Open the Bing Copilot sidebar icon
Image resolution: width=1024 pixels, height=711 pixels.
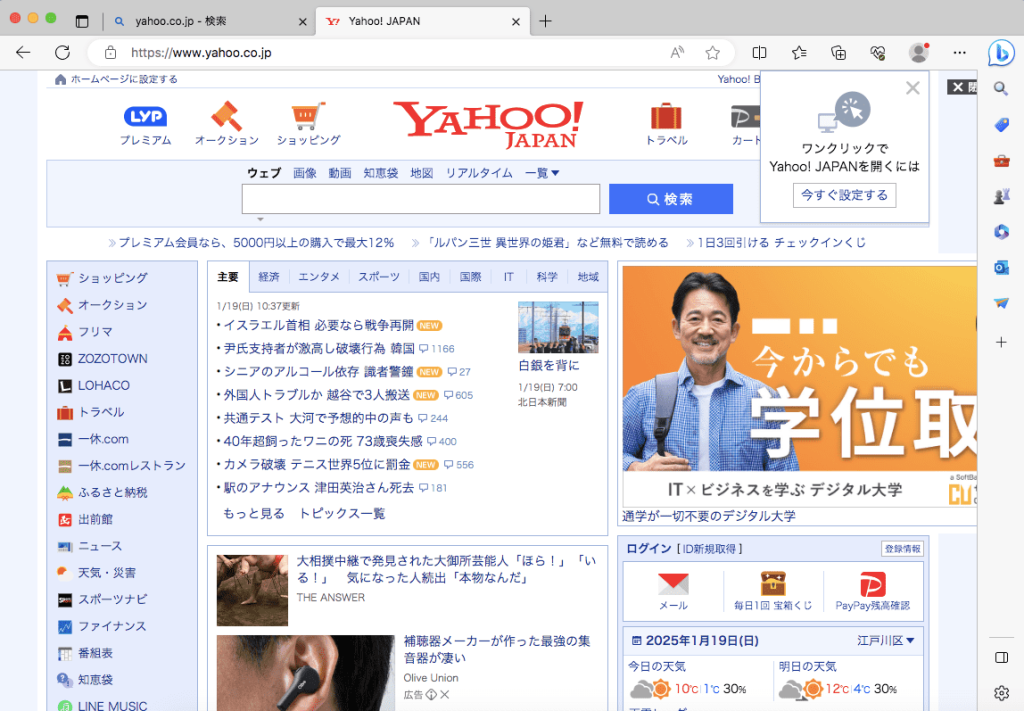(1001, 53)
